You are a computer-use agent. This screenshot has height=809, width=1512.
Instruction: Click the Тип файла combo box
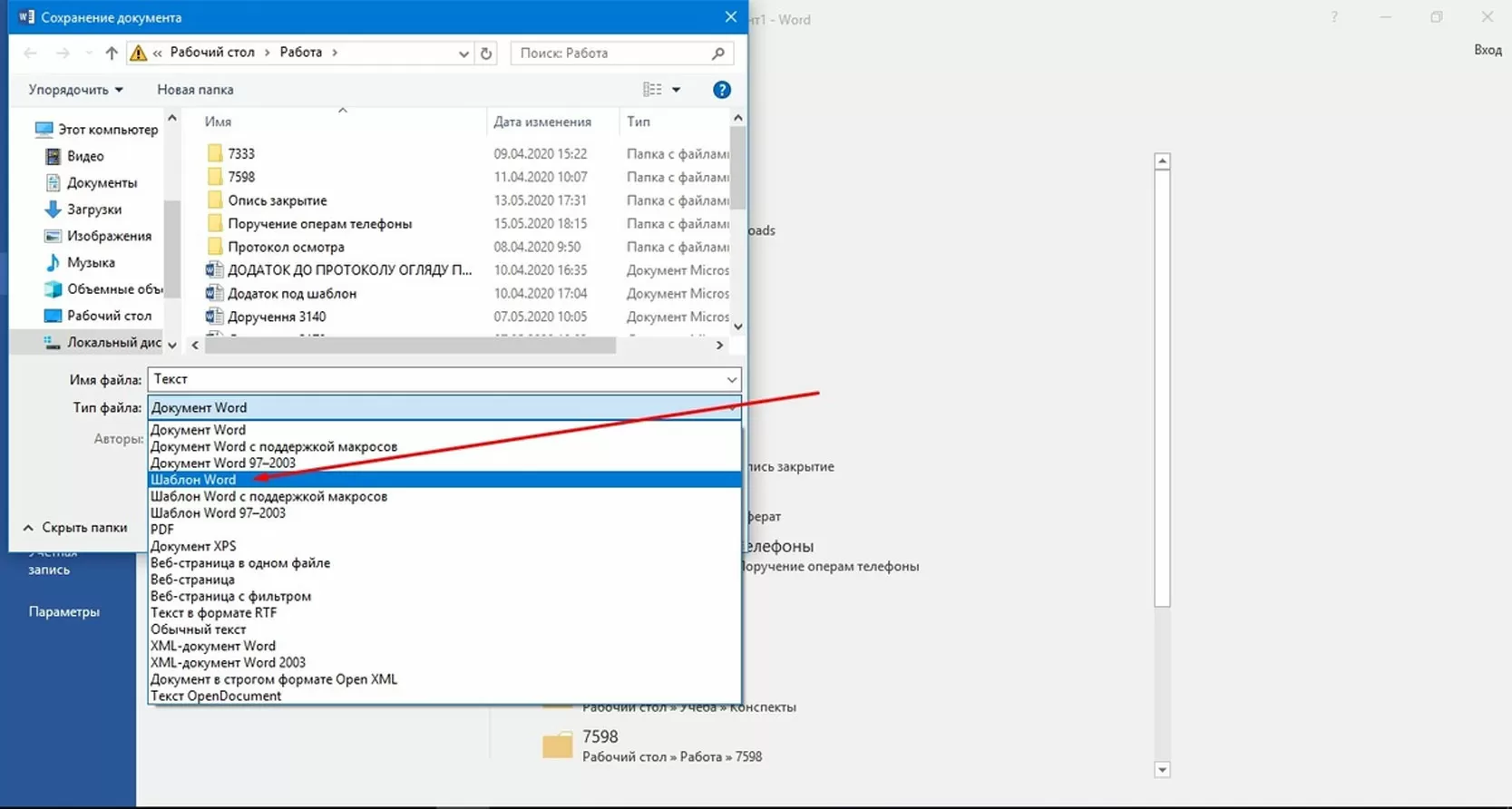point(444,408)
